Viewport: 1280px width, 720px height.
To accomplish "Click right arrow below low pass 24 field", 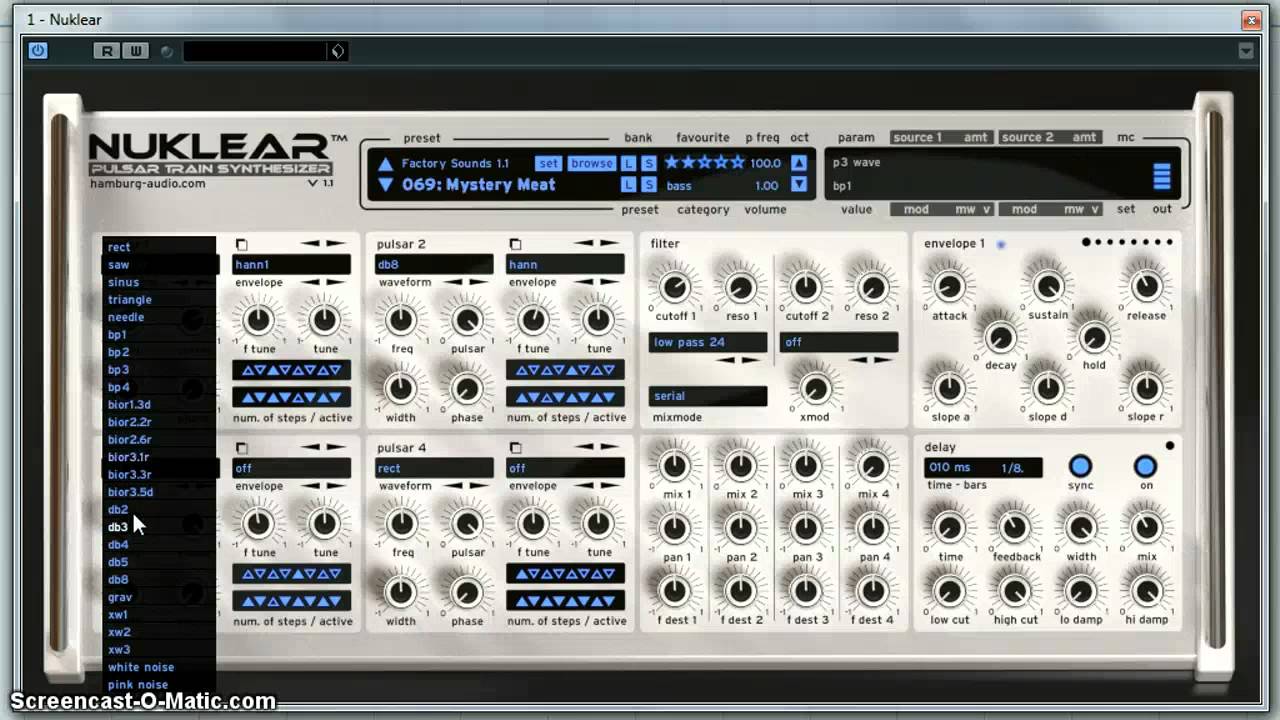I will click(x=750, y=360).
